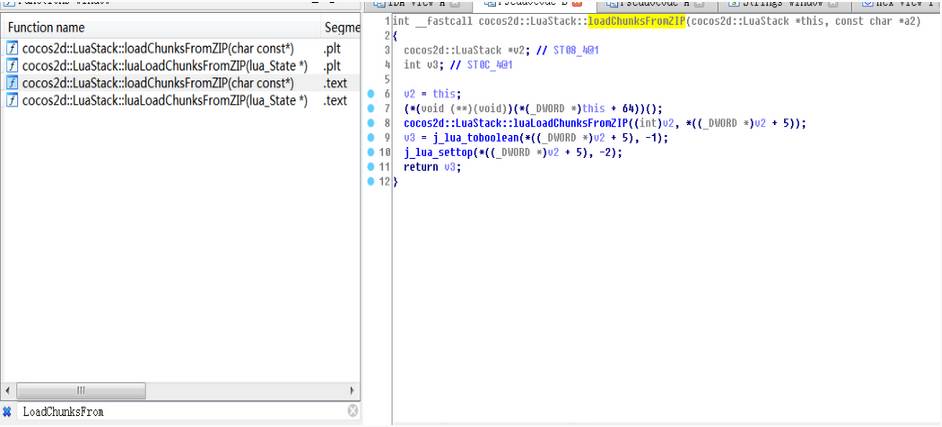The image size is (942, 427).
Task: Click '.text' segment cell of last function row
Action: click(x=335, y=100)
